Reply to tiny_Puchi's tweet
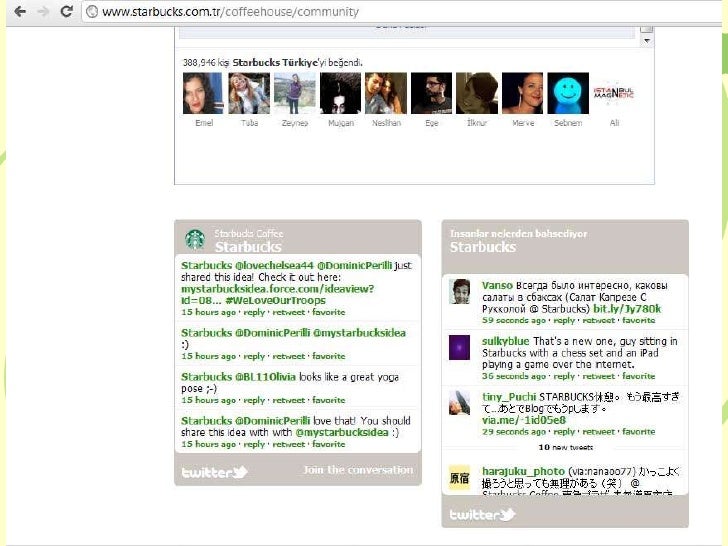Screen dimensions: 728x546 564,432
